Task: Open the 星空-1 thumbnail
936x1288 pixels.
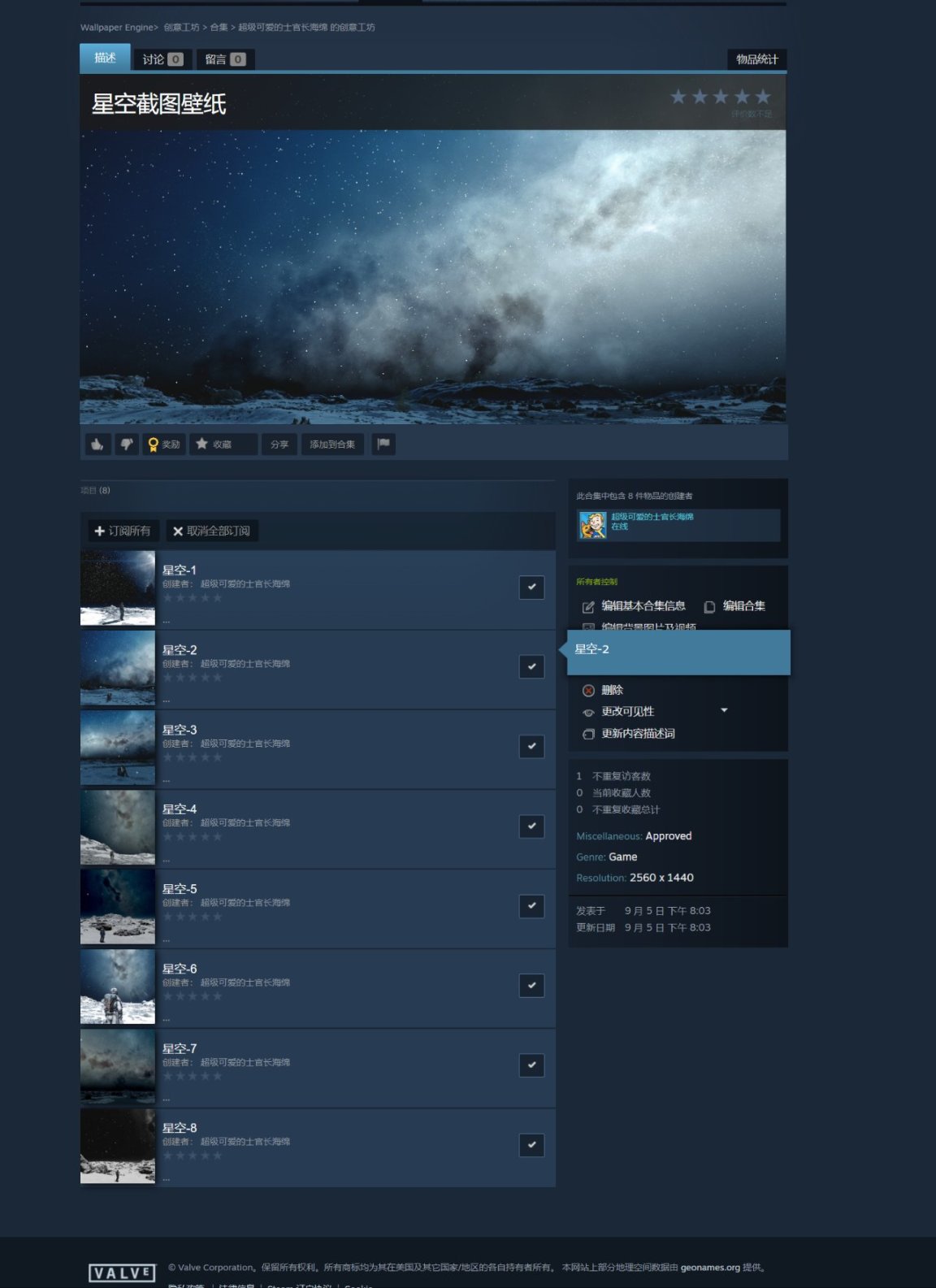Action: click(x=118, y=588)
